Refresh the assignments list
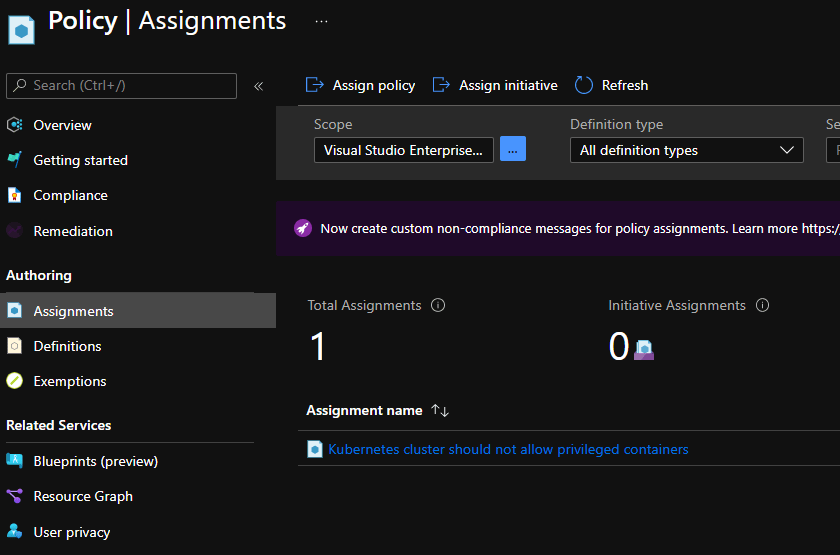 tap(611, 85)
